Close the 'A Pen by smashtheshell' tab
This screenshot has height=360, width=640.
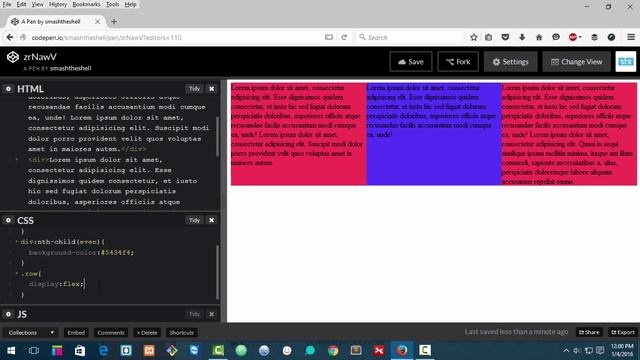97,22
